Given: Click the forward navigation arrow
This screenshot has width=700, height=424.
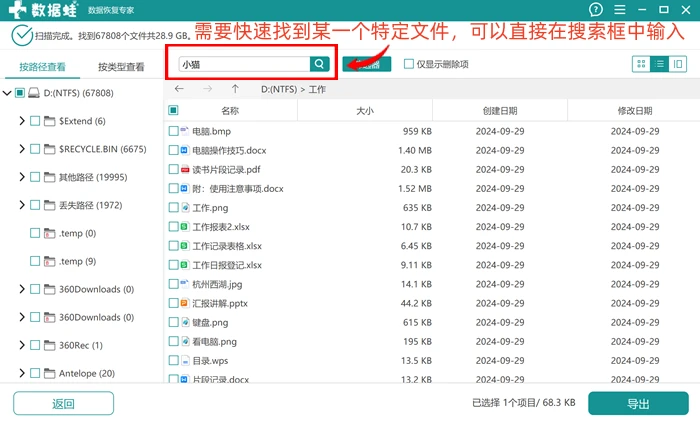Looking at the screenshot, I should point(208,89).
